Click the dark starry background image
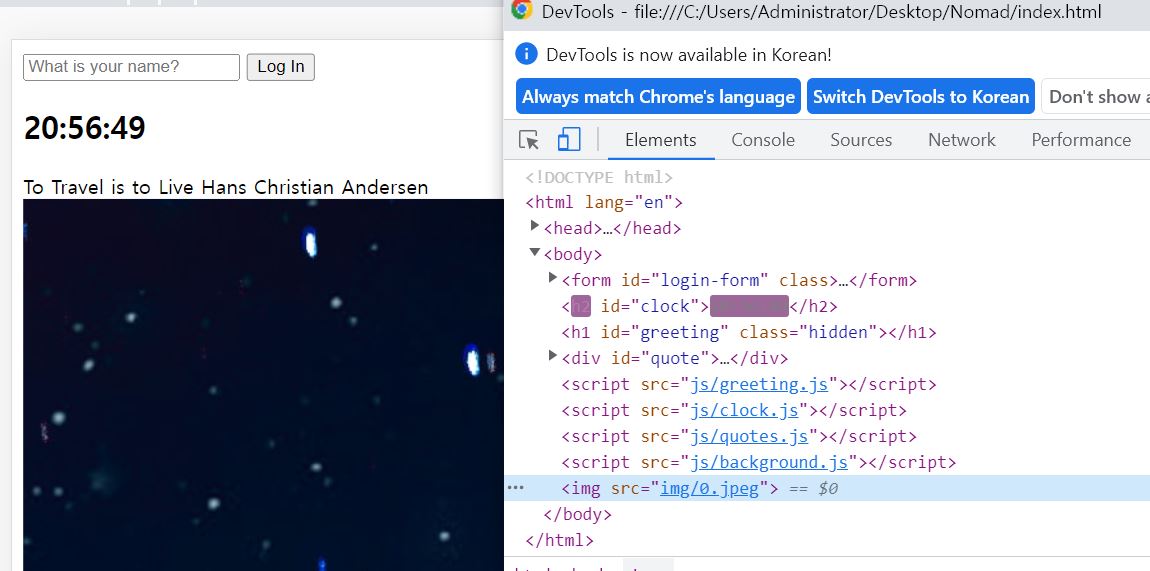The image size is (1150, 571). pyautogui.click(x=263, y=385)
